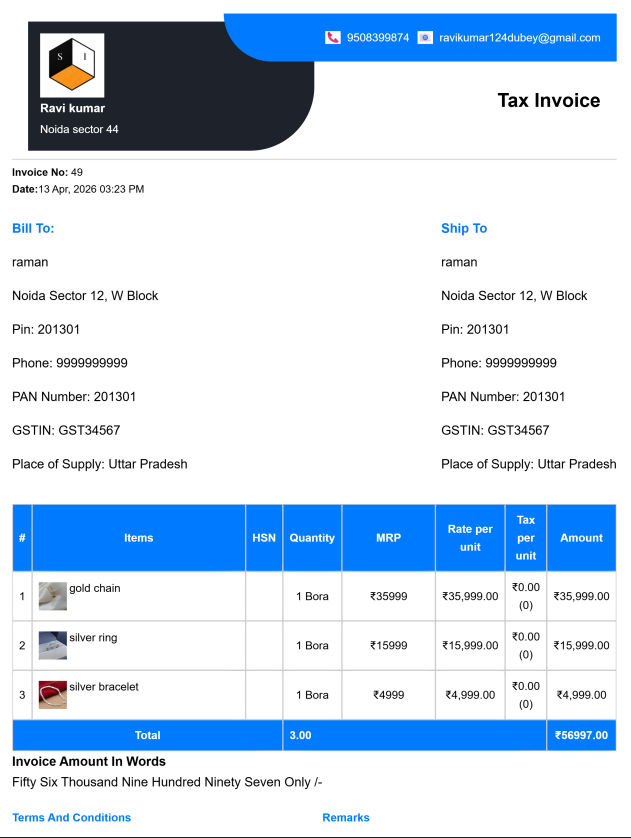This screenshot has width=631, height=838.
Task: Click the Terms And Conditions heading
Action: pyautogui.click(x=72, y=818)
